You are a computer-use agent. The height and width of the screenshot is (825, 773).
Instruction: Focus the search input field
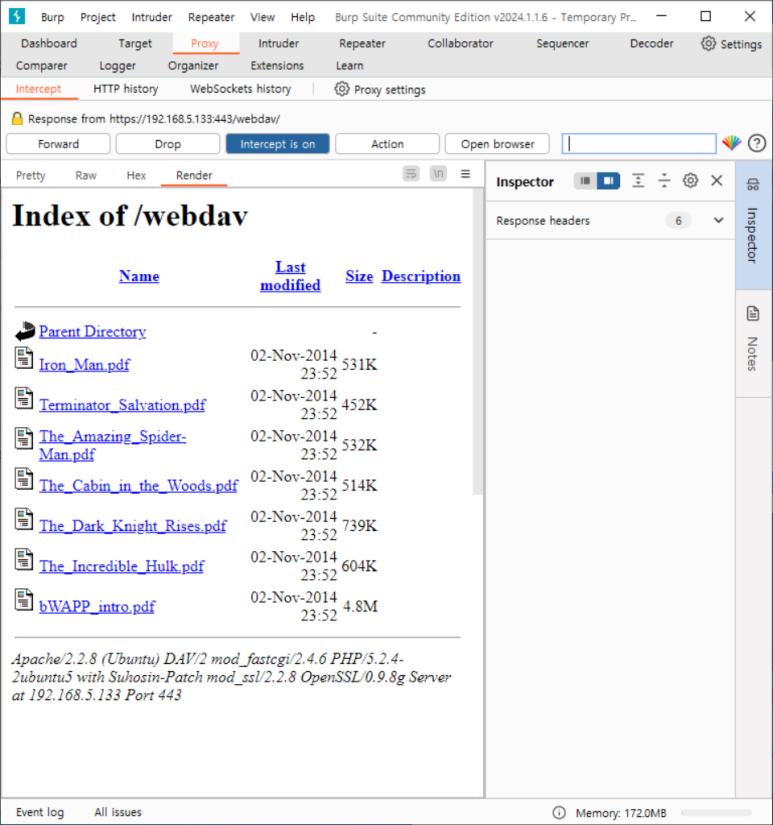[x=639, y=144]
